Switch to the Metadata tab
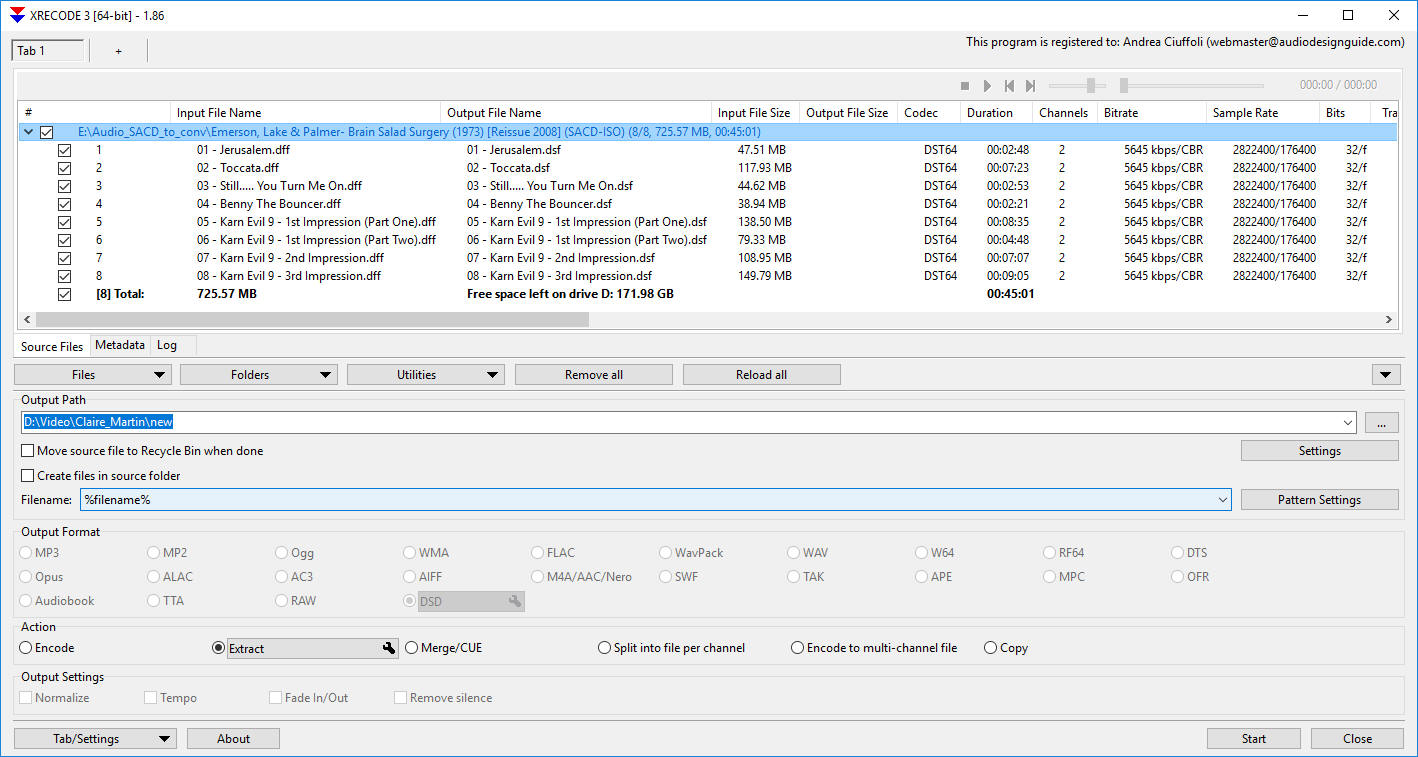This screenshot has width=1418, height=757. click(120, 345)
